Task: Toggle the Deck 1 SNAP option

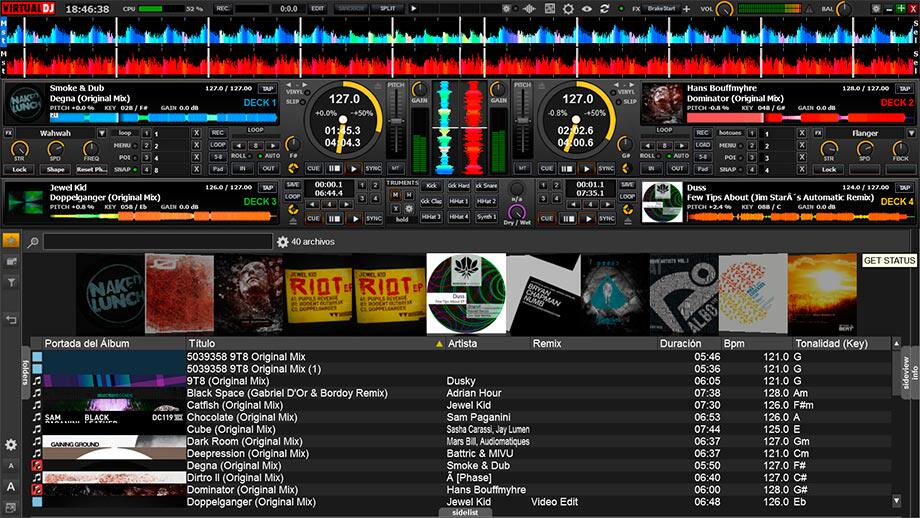Action: click(x=135, y=170)
